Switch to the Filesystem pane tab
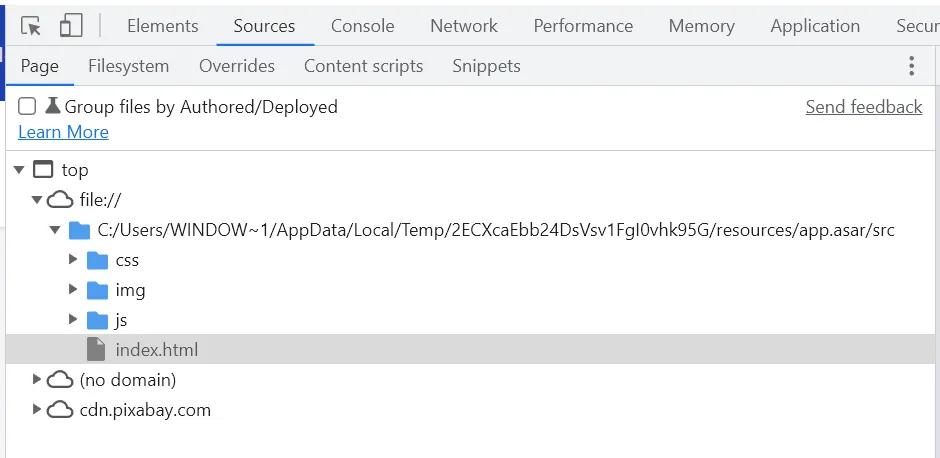Image resolution: width=940 pixels, height=458 pixels. (128, 66)
